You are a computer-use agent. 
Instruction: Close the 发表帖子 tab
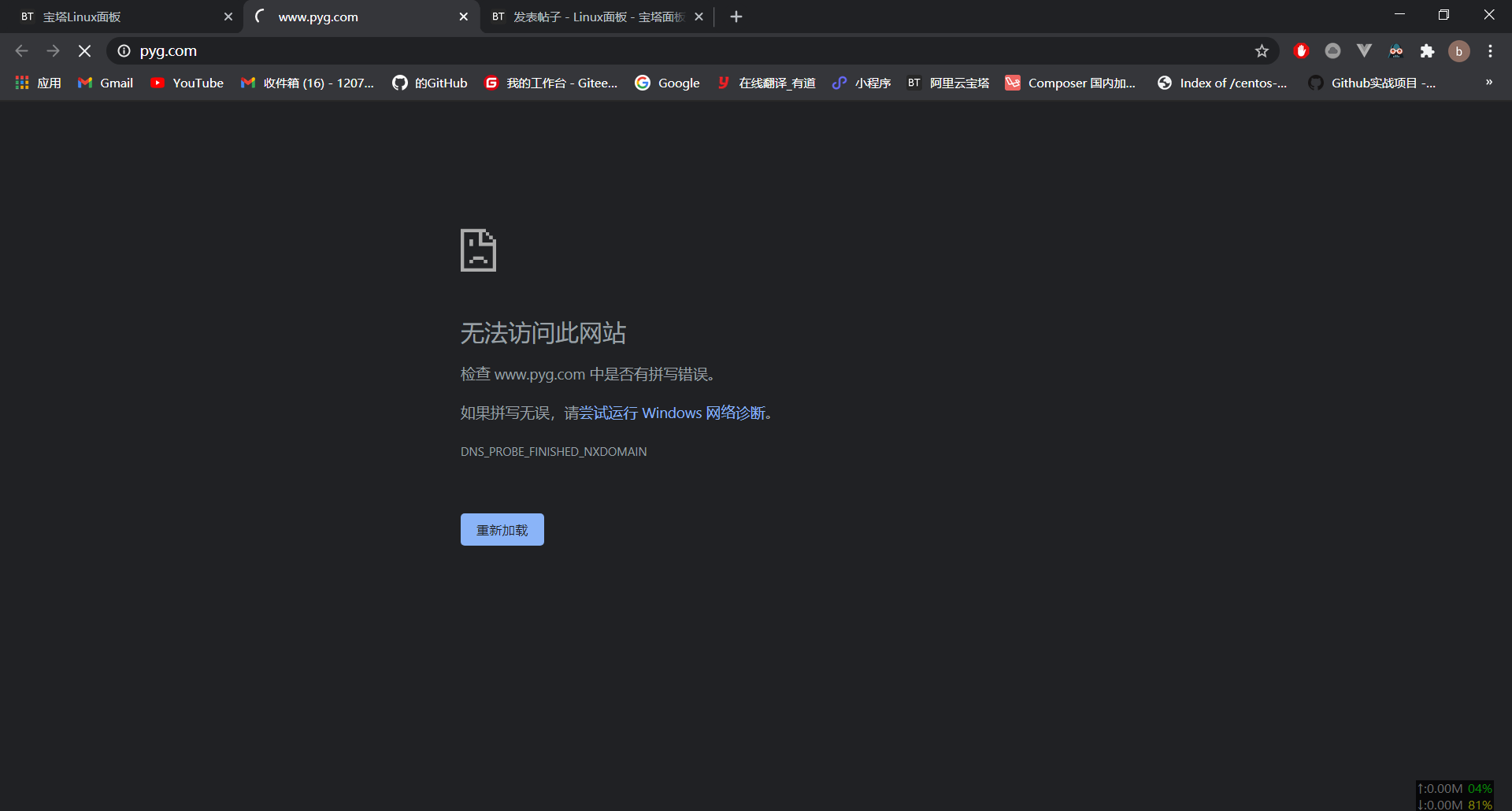click(x=699, y=17)
